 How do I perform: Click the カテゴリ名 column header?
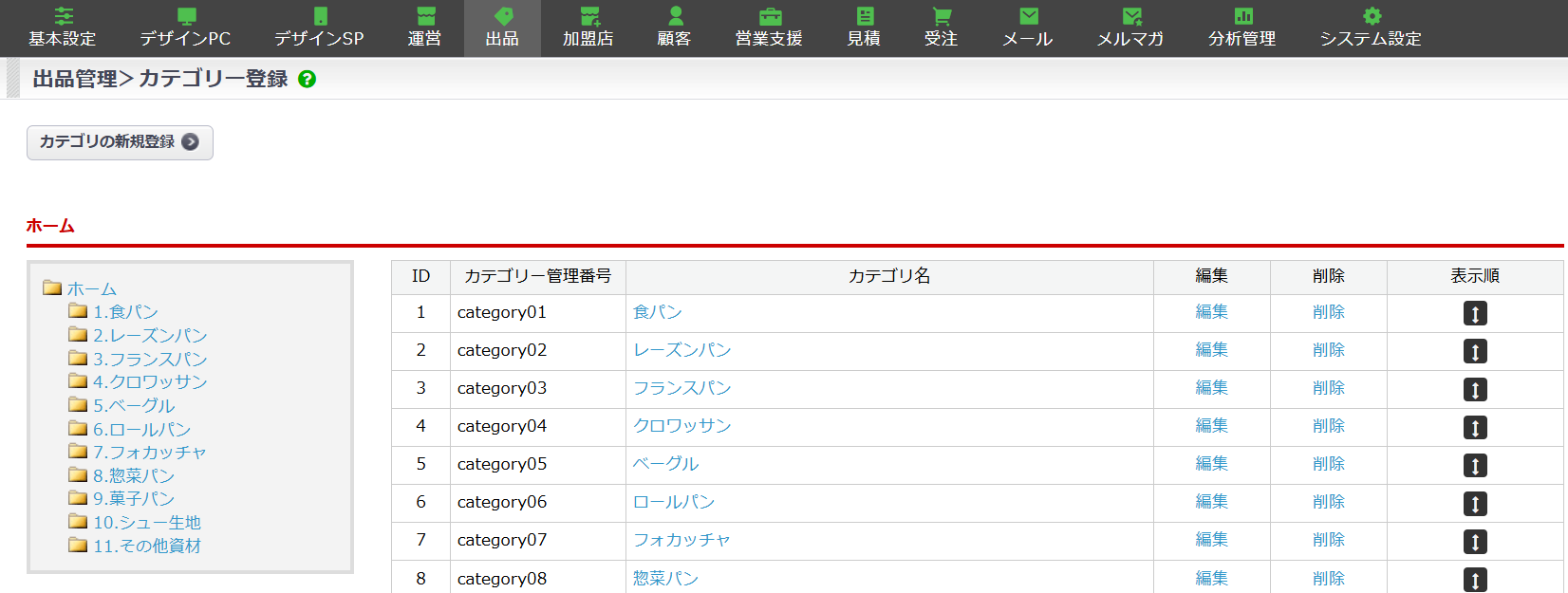(889, 277)
